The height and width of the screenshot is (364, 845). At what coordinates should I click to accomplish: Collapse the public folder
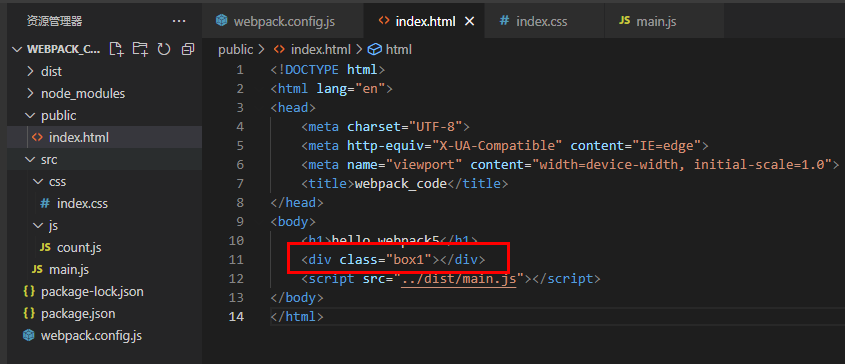[30, 115]
